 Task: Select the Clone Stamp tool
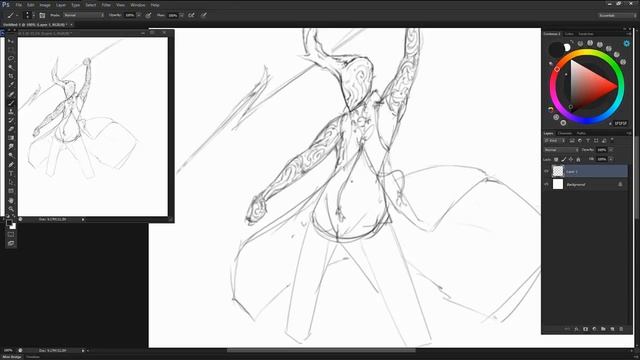tap(11, 111)
